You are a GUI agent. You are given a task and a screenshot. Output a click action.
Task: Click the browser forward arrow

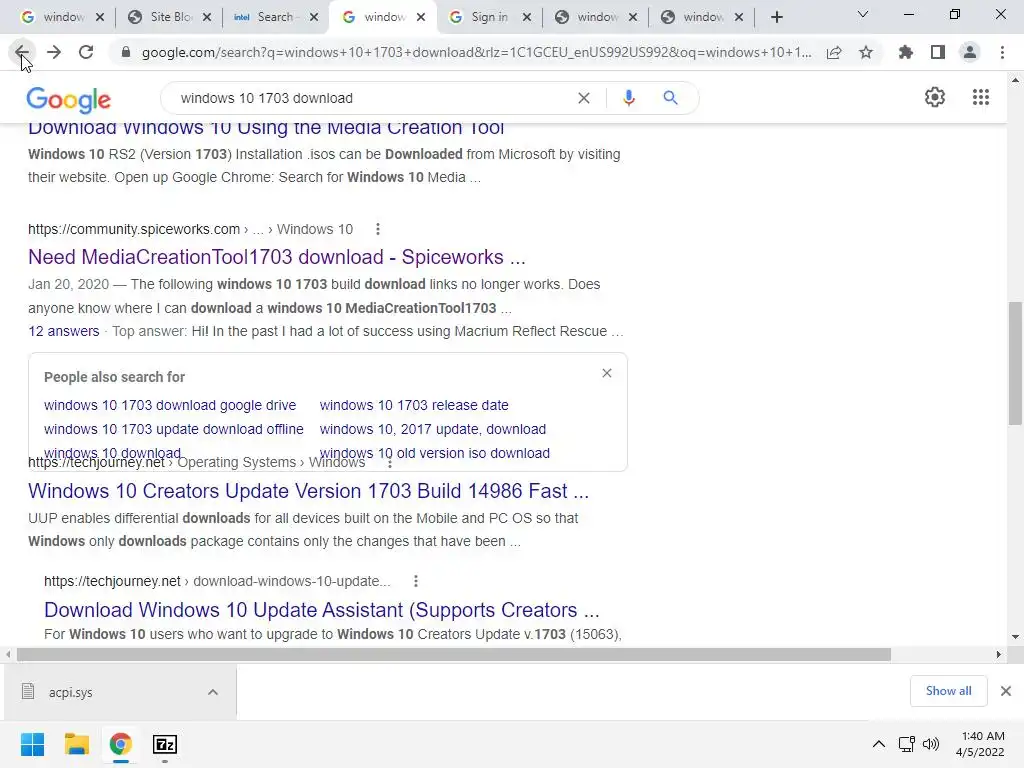(54, 52)
